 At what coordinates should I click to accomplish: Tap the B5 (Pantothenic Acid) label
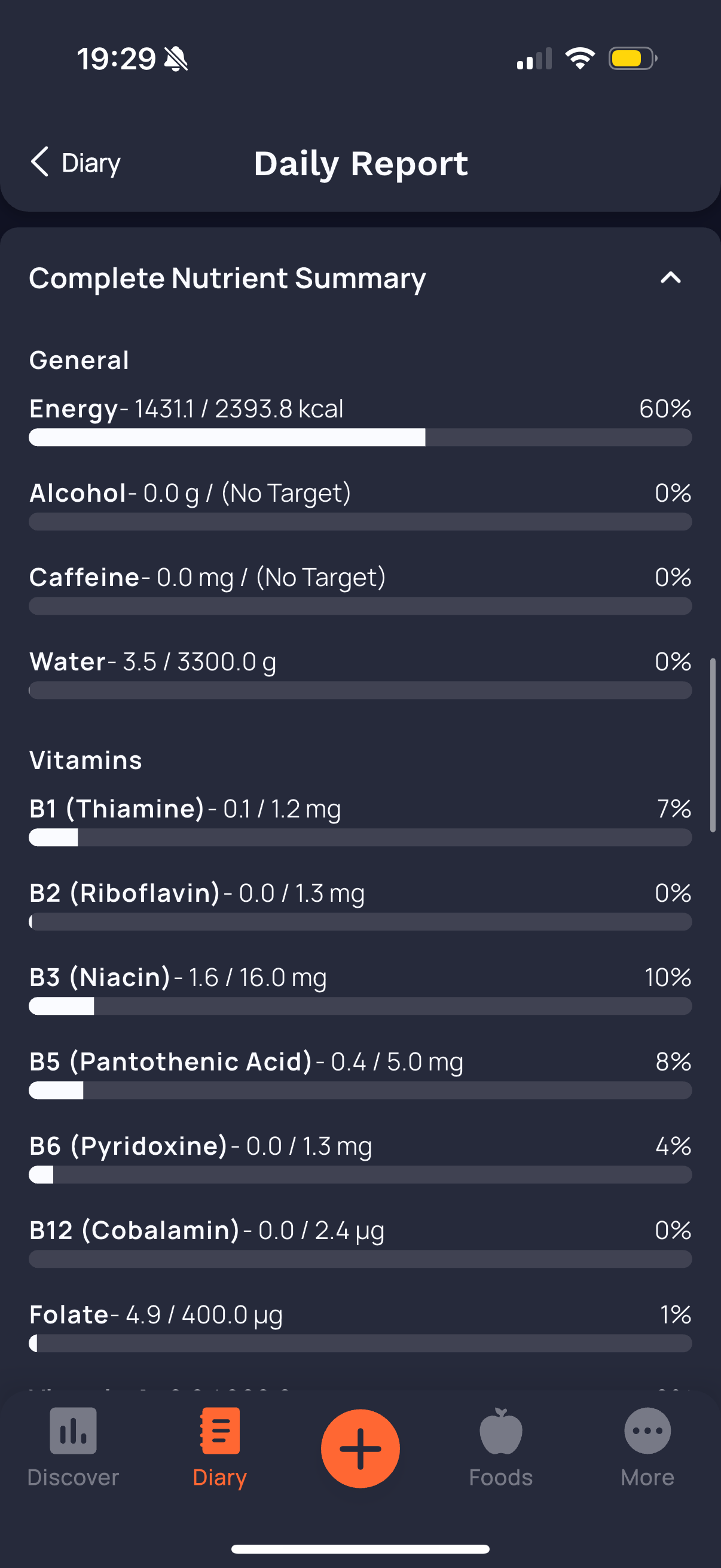pos(170,1061)
